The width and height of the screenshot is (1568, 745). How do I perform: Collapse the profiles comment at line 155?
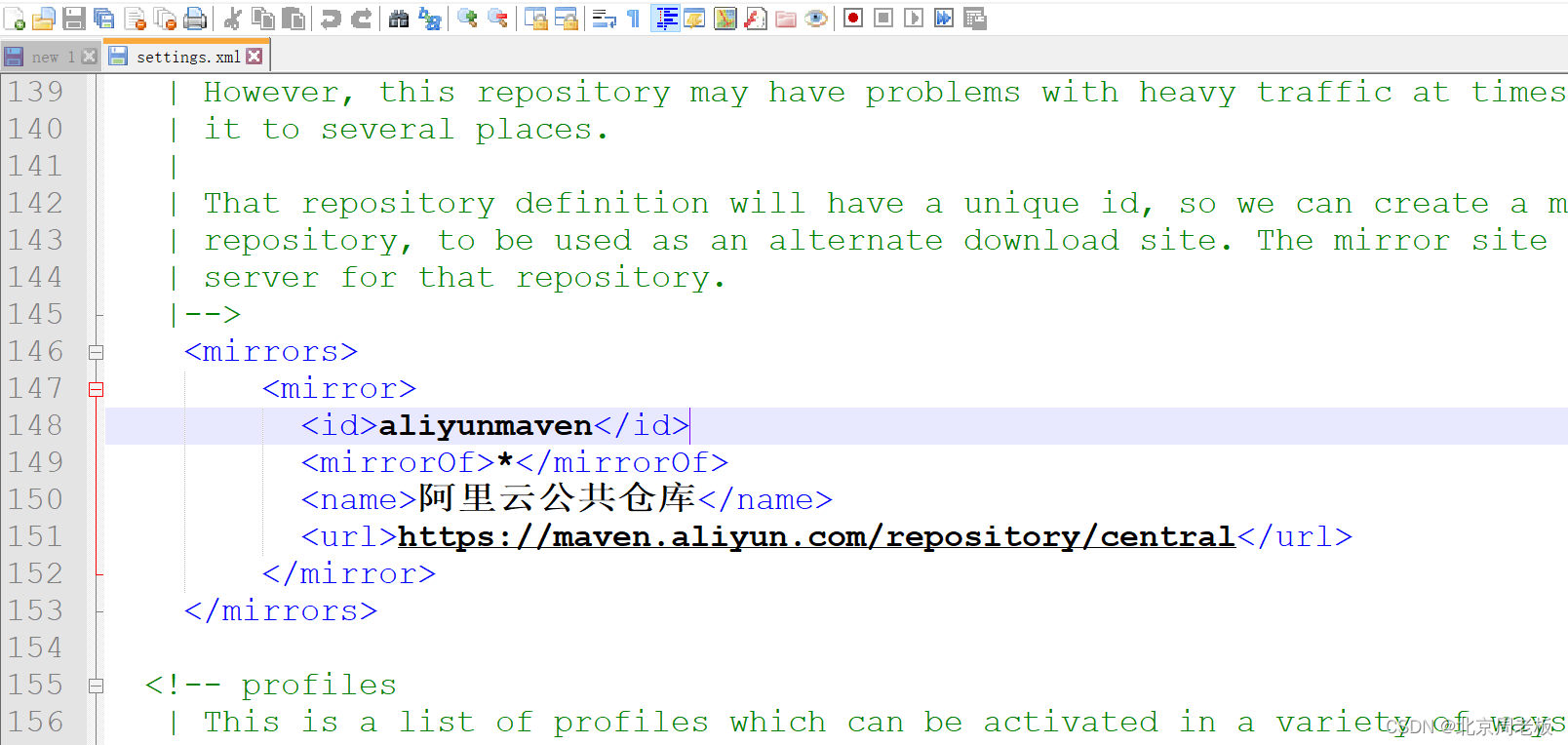(96, 686)
